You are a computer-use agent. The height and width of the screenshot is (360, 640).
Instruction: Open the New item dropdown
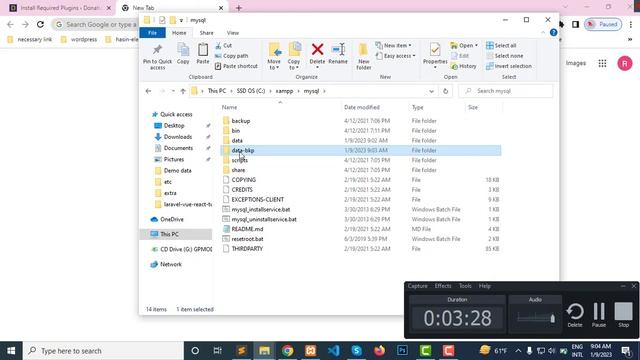pos(393,45)
